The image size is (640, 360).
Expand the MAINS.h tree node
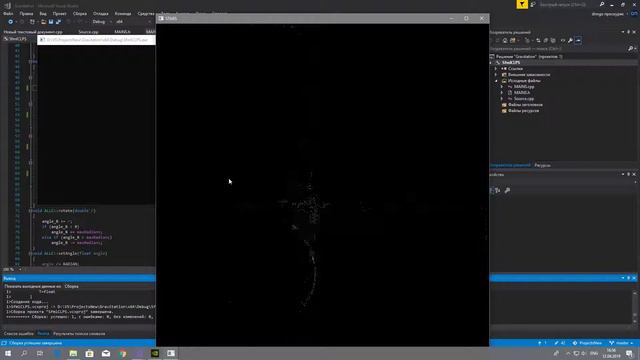coord(502,93)
